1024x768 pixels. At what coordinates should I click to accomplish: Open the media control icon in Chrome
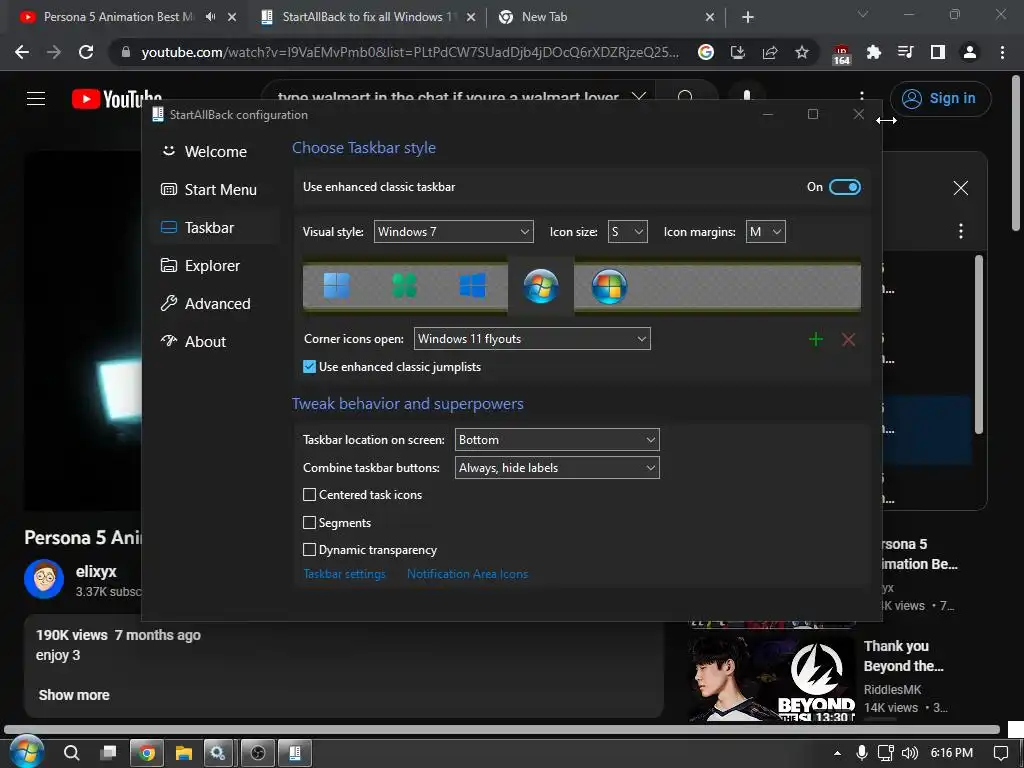click(x=905, y=52)
